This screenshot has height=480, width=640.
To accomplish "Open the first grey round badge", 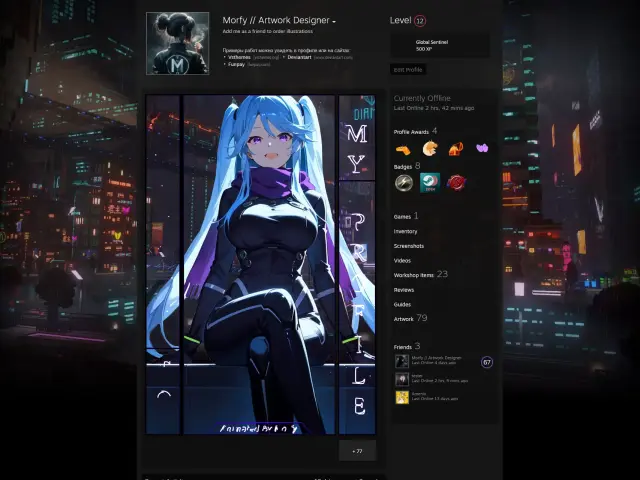I will coord(403,182).
